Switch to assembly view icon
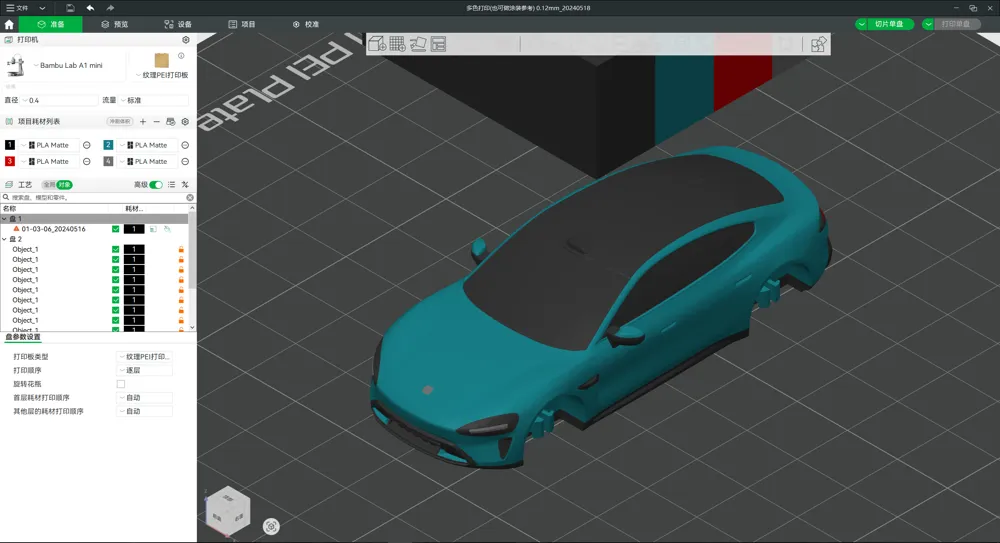Screen dimensions: 1000x543 pyautogui.click(x=818, y=44)
